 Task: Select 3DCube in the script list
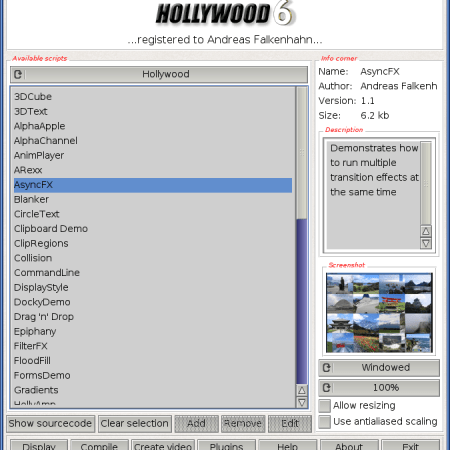(x=153, y=97)
